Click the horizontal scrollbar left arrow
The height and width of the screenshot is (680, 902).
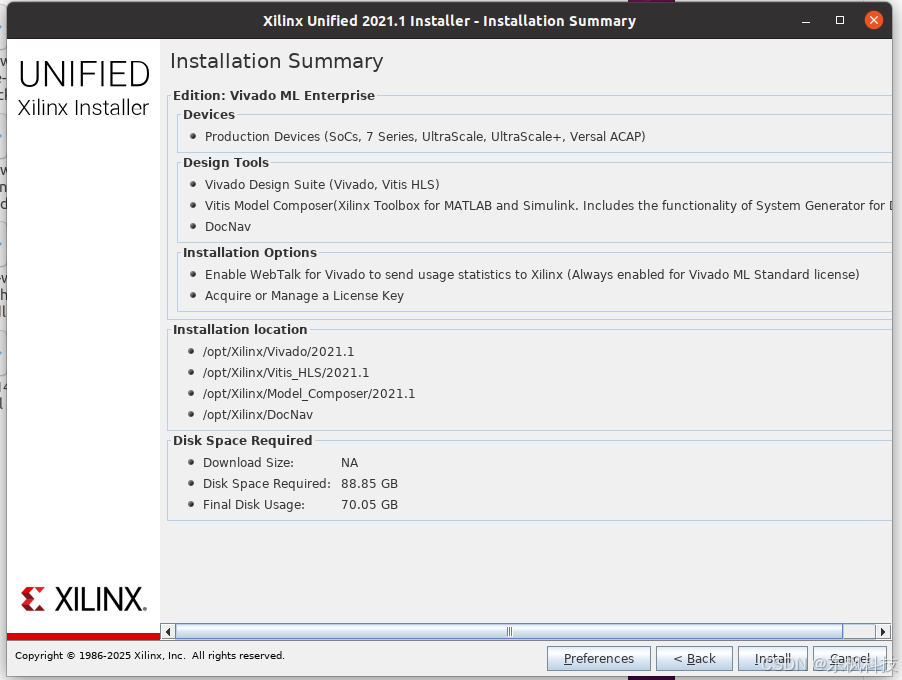[168, 632]
